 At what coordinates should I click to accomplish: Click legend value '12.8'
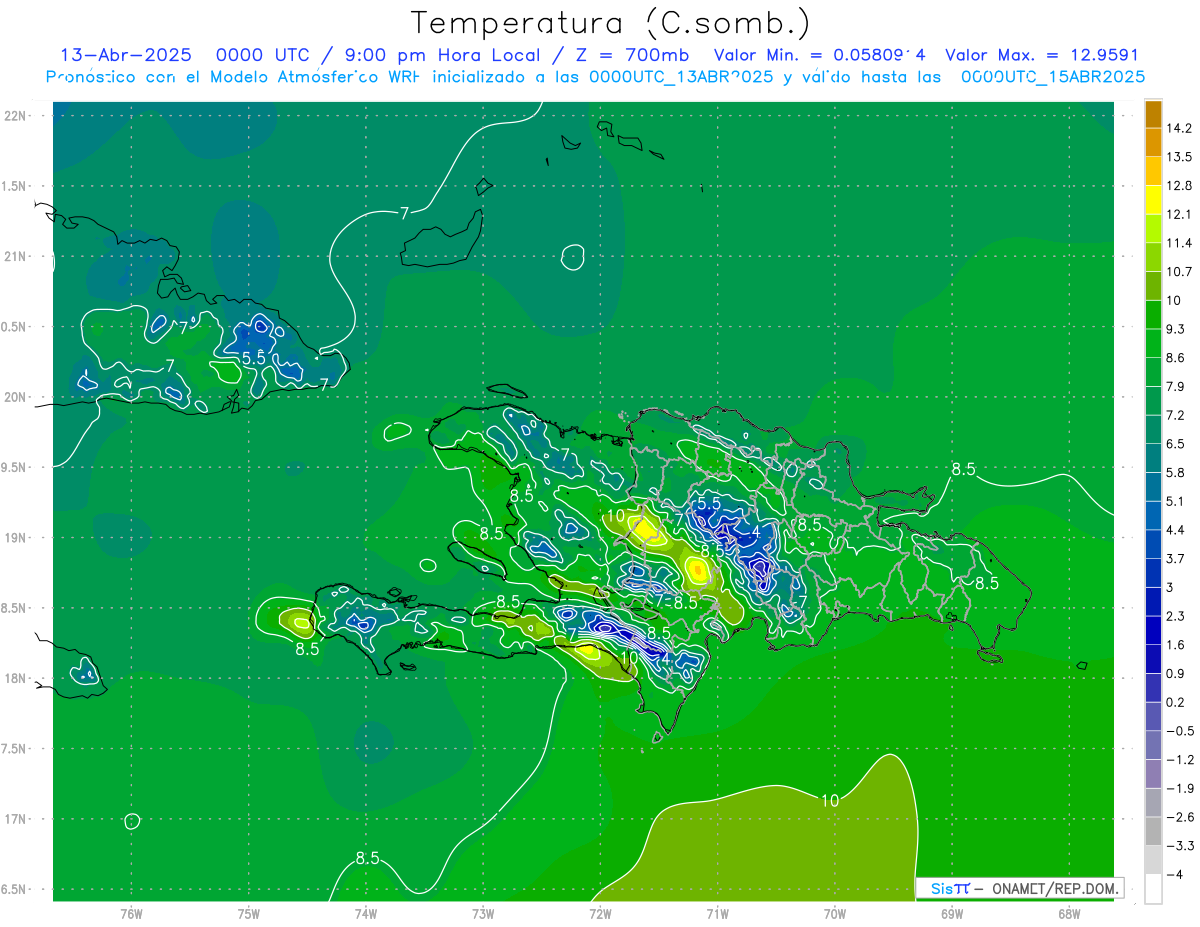point(1181,185)
